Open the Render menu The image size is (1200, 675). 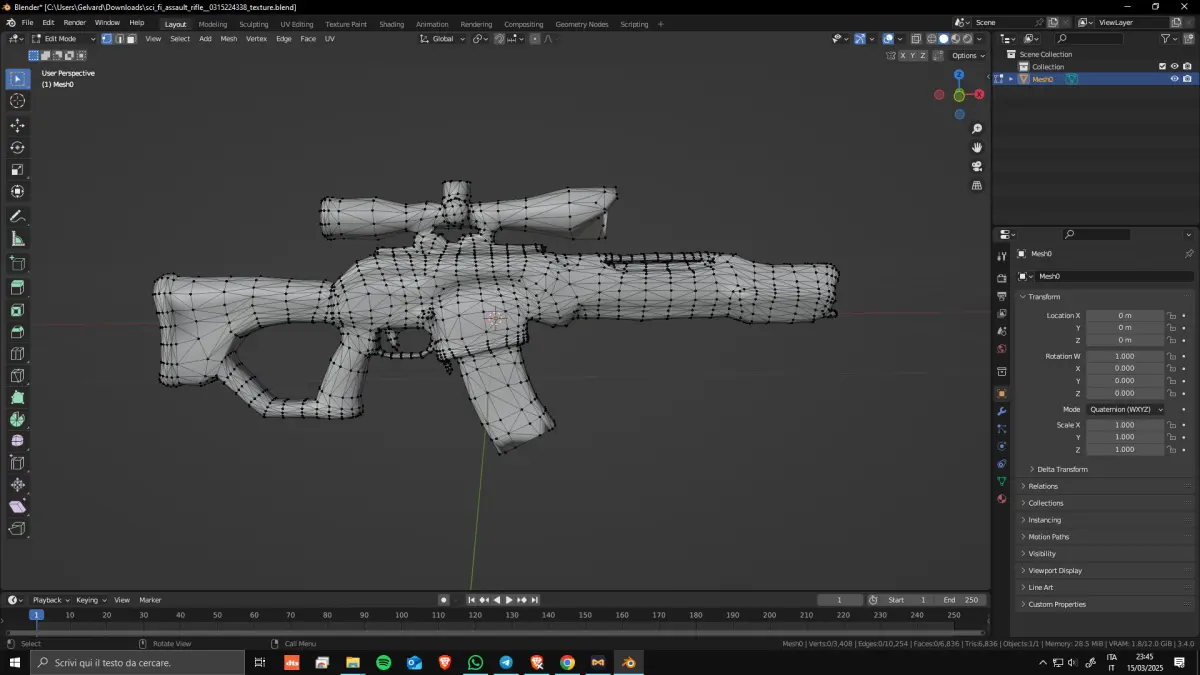click(x=74, y=22)
